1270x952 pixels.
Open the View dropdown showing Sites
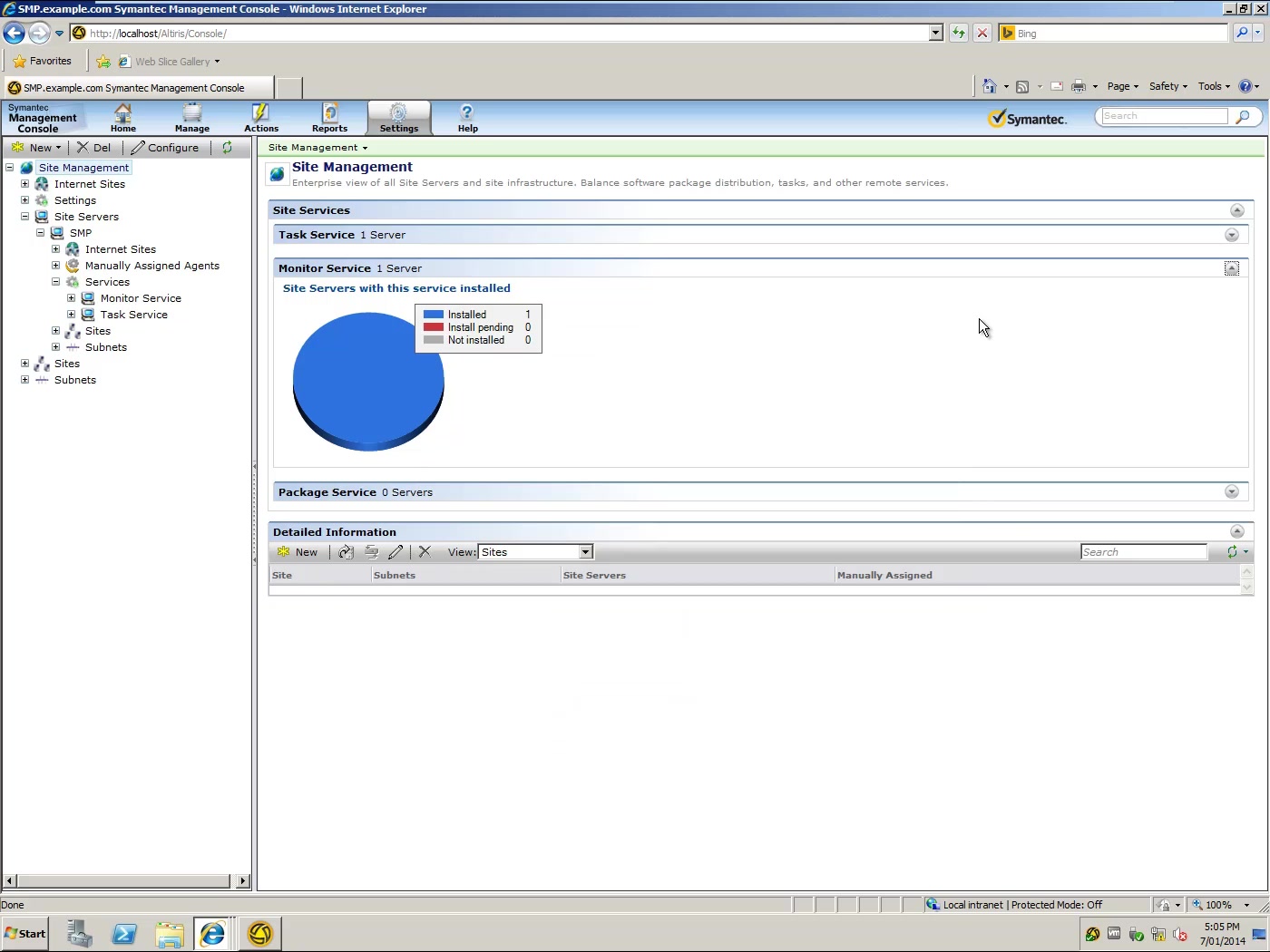pos(535,551)
